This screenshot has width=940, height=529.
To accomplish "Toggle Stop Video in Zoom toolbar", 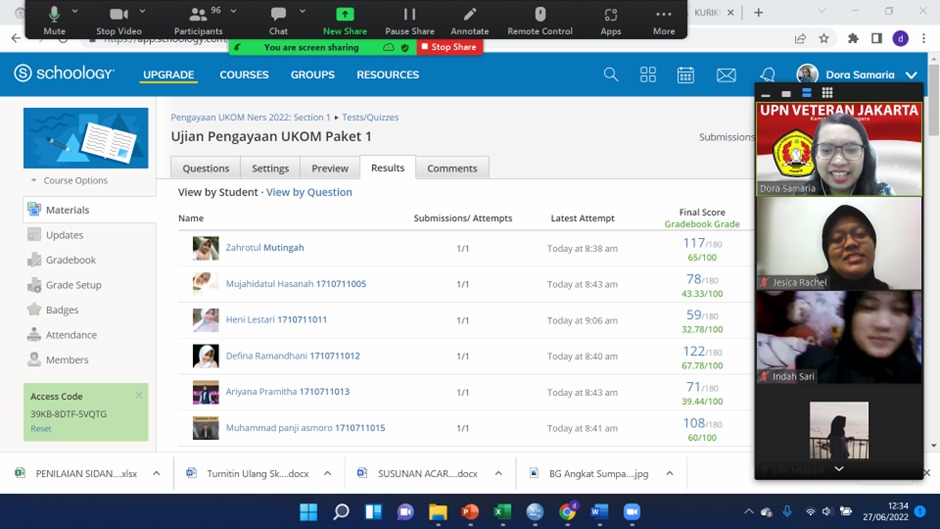I will click(x=119, y=19).
